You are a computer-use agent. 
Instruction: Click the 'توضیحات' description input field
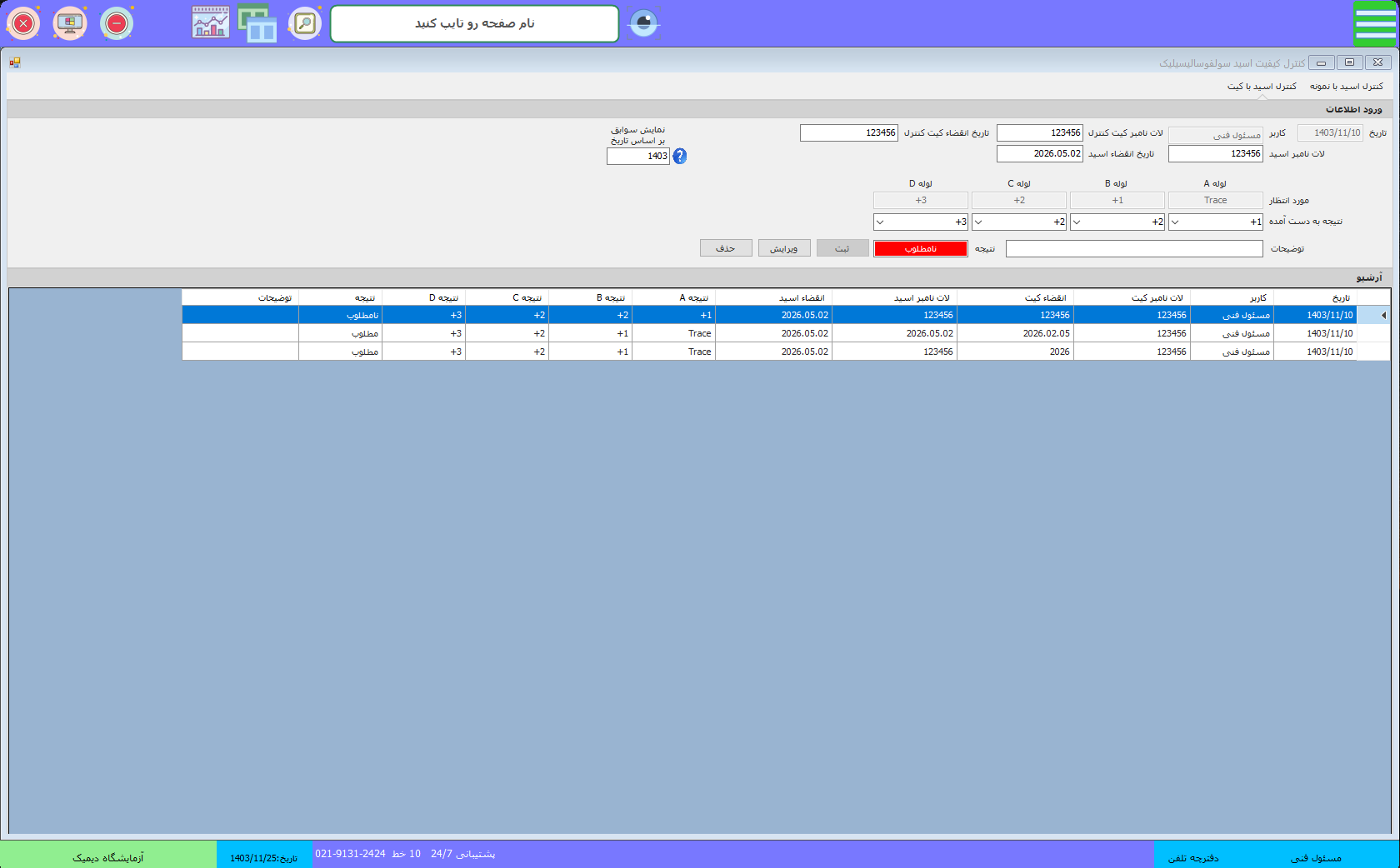click(x=1133, y=249)
